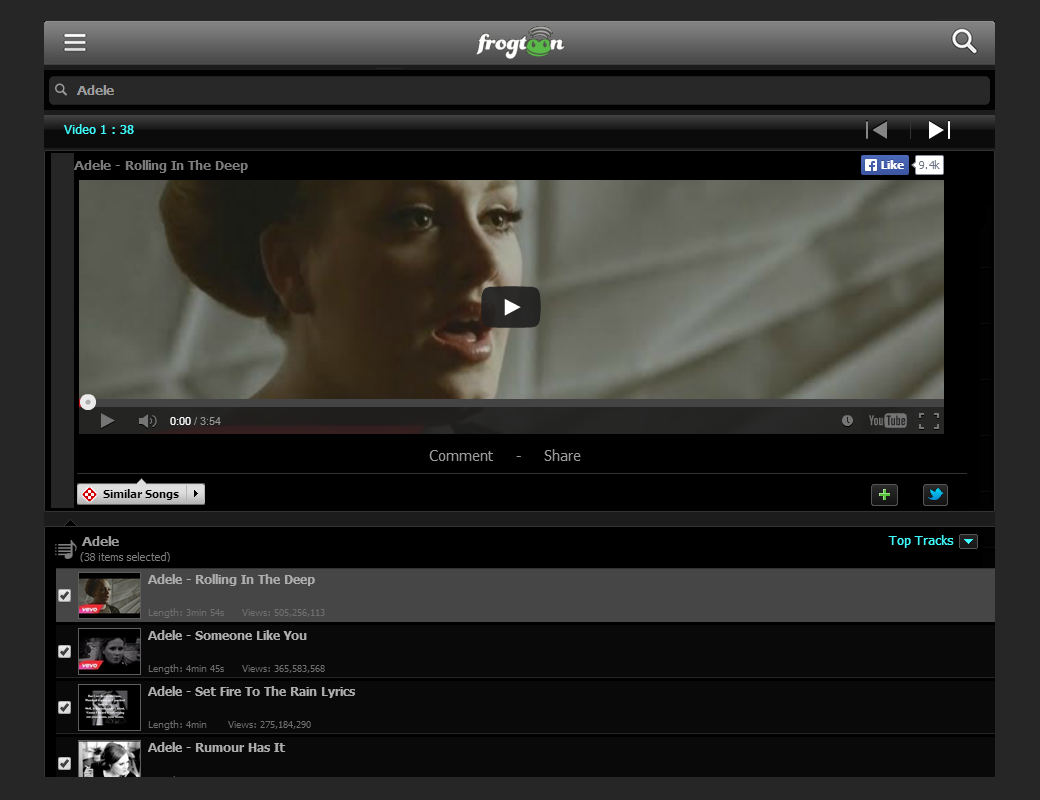1040x800 pixels.
Task: Open the watch later clock icon
Action: 847,421
